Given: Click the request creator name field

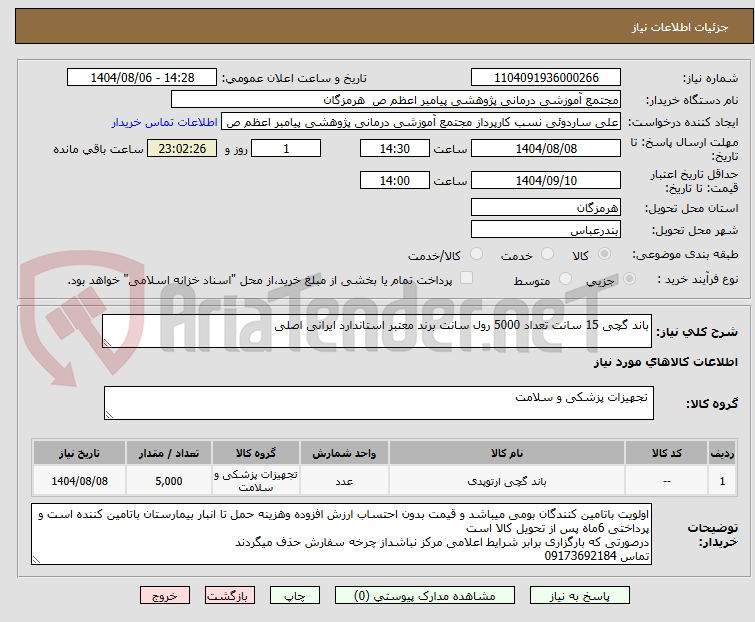Looking at the screenshot, I should pyautogui.click(x=421, y=122).
